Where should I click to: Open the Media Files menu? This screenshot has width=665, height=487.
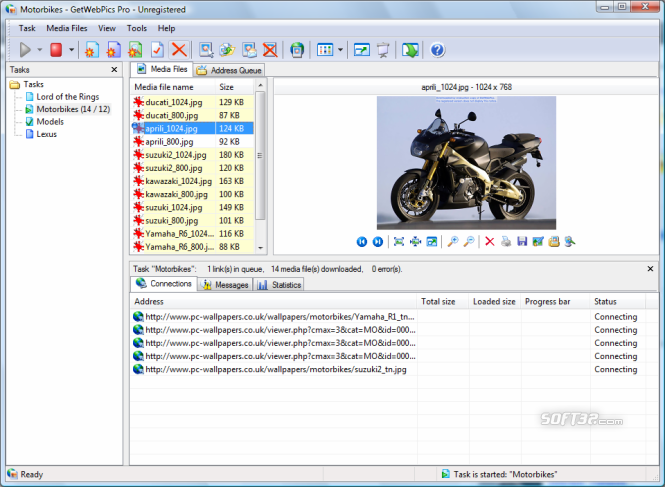tap(67, 28)
